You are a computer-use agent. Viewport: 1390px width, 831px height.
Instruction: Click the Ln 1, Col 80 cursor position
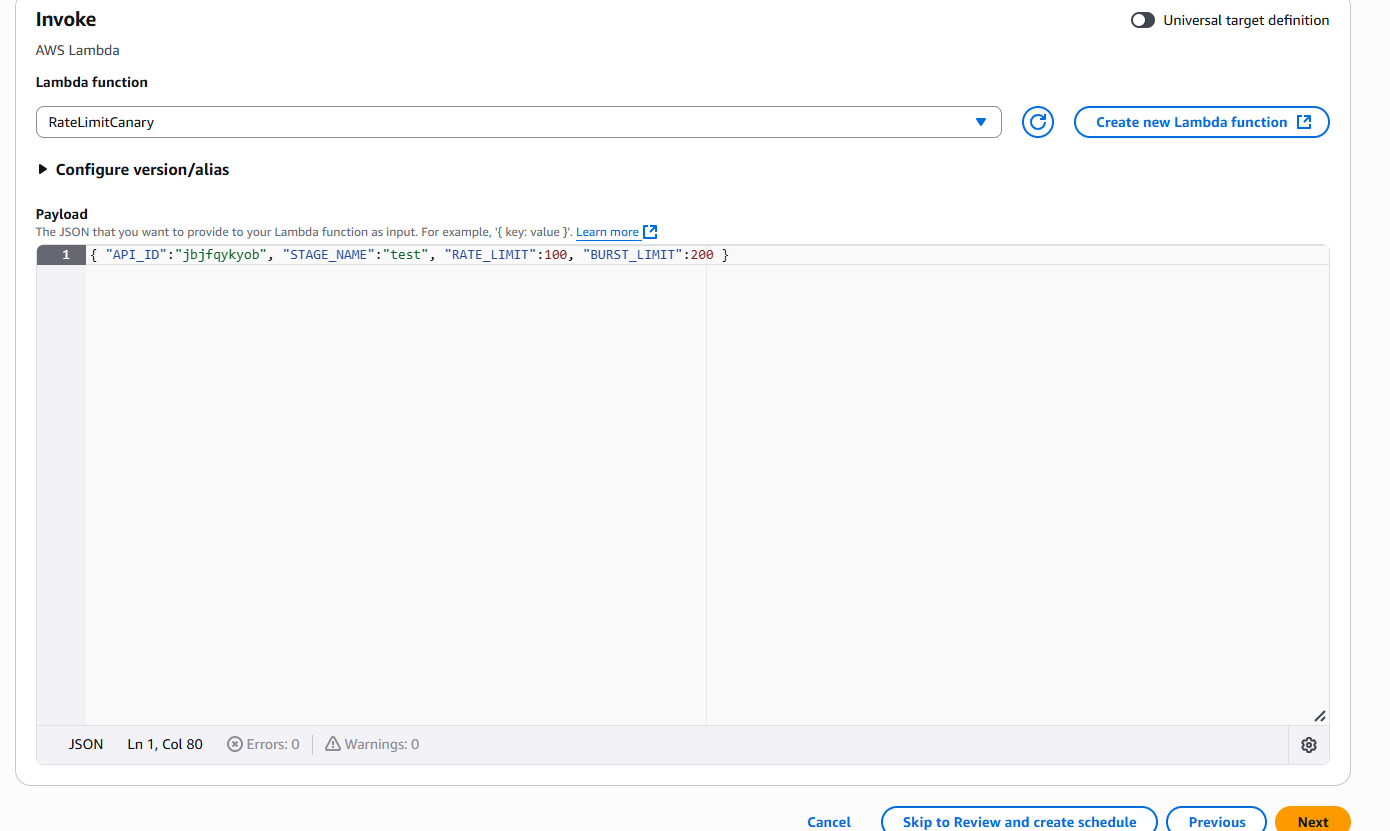165,744
